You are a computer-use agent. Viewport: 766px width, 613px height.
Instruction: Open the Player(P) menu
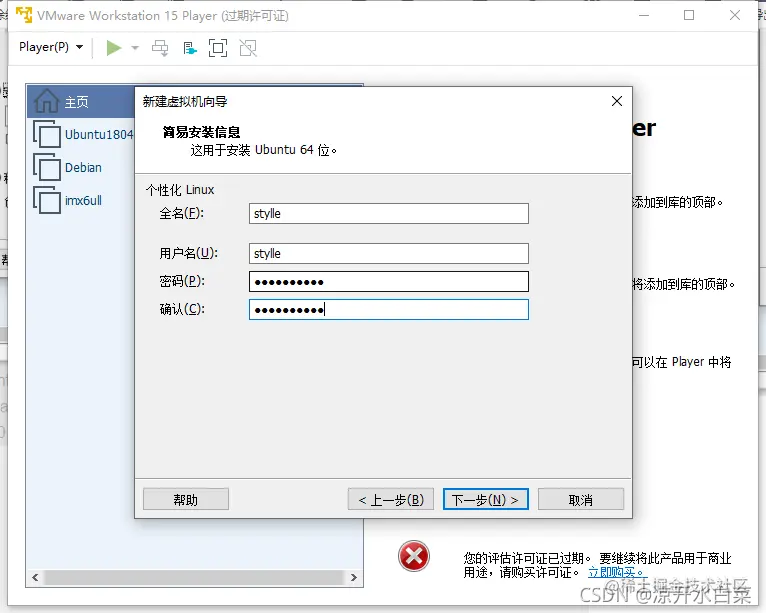(51, 47)
